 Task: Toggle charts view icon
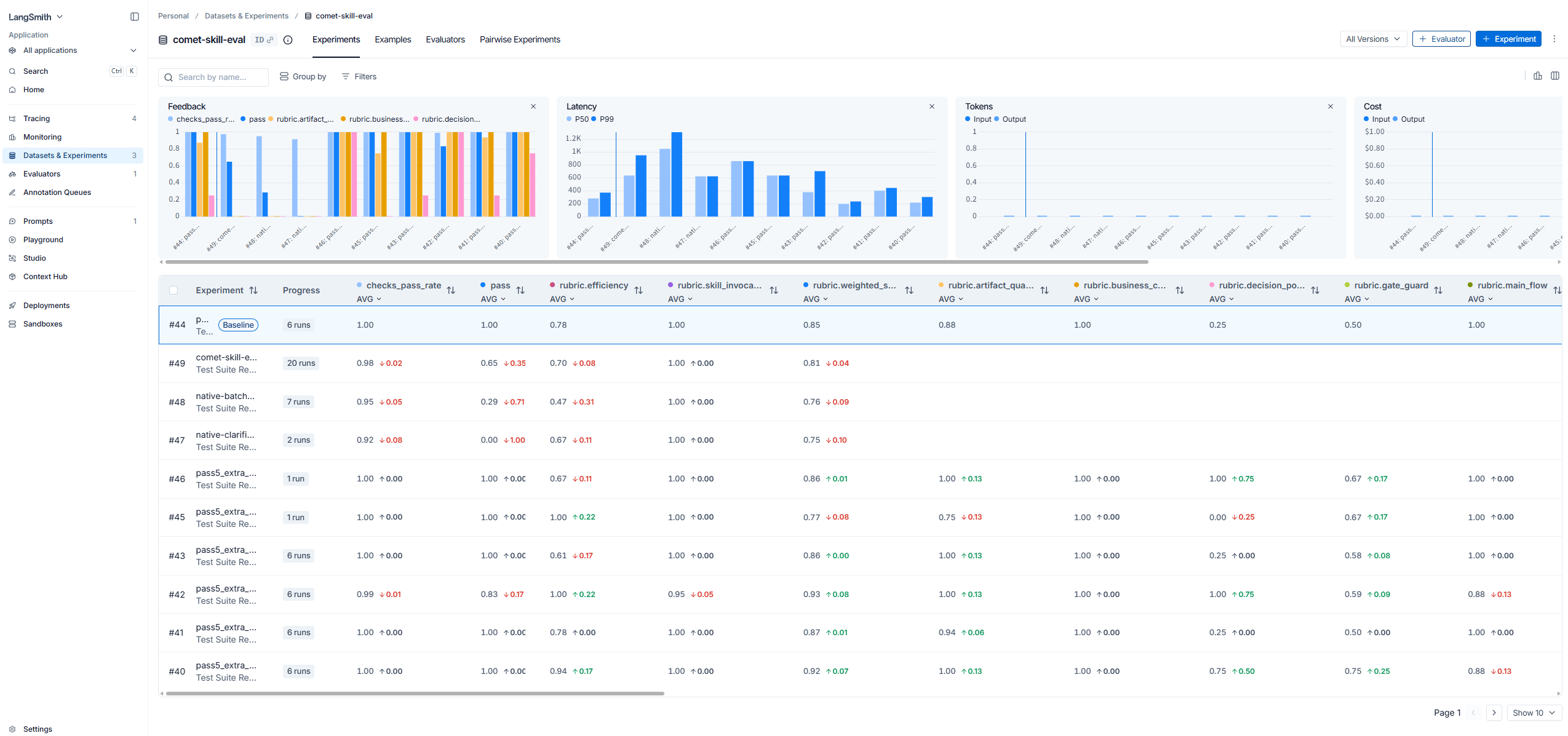1538,76
